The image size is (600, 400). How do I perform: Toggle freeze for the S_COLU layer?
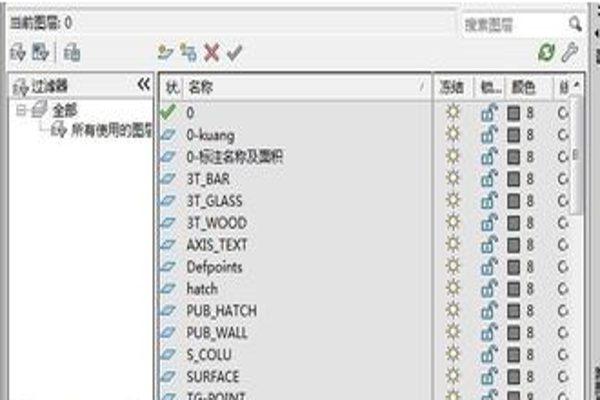tap(453, 354)
